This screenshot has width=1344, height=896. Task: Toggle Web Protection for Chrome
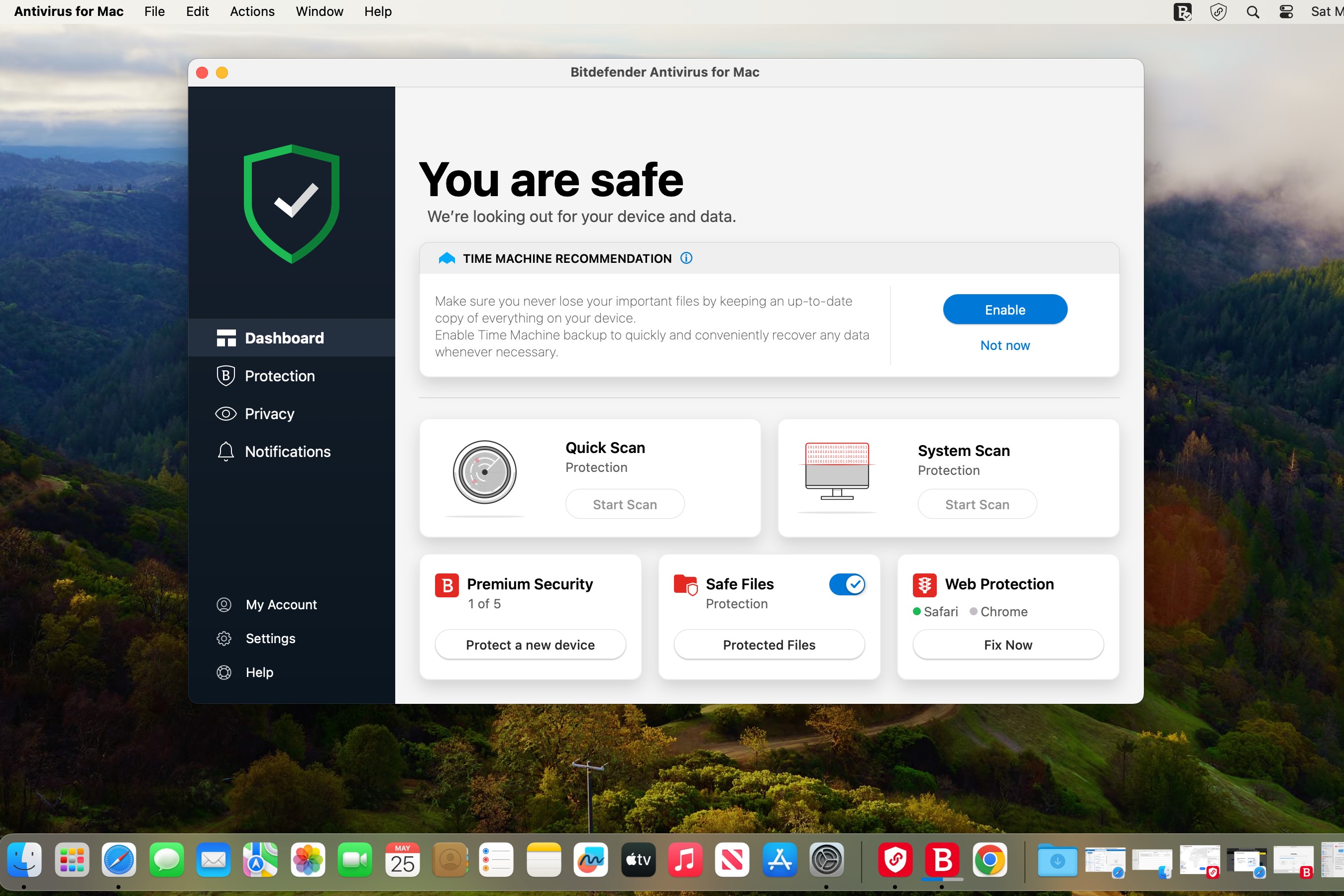coord(975,610)
